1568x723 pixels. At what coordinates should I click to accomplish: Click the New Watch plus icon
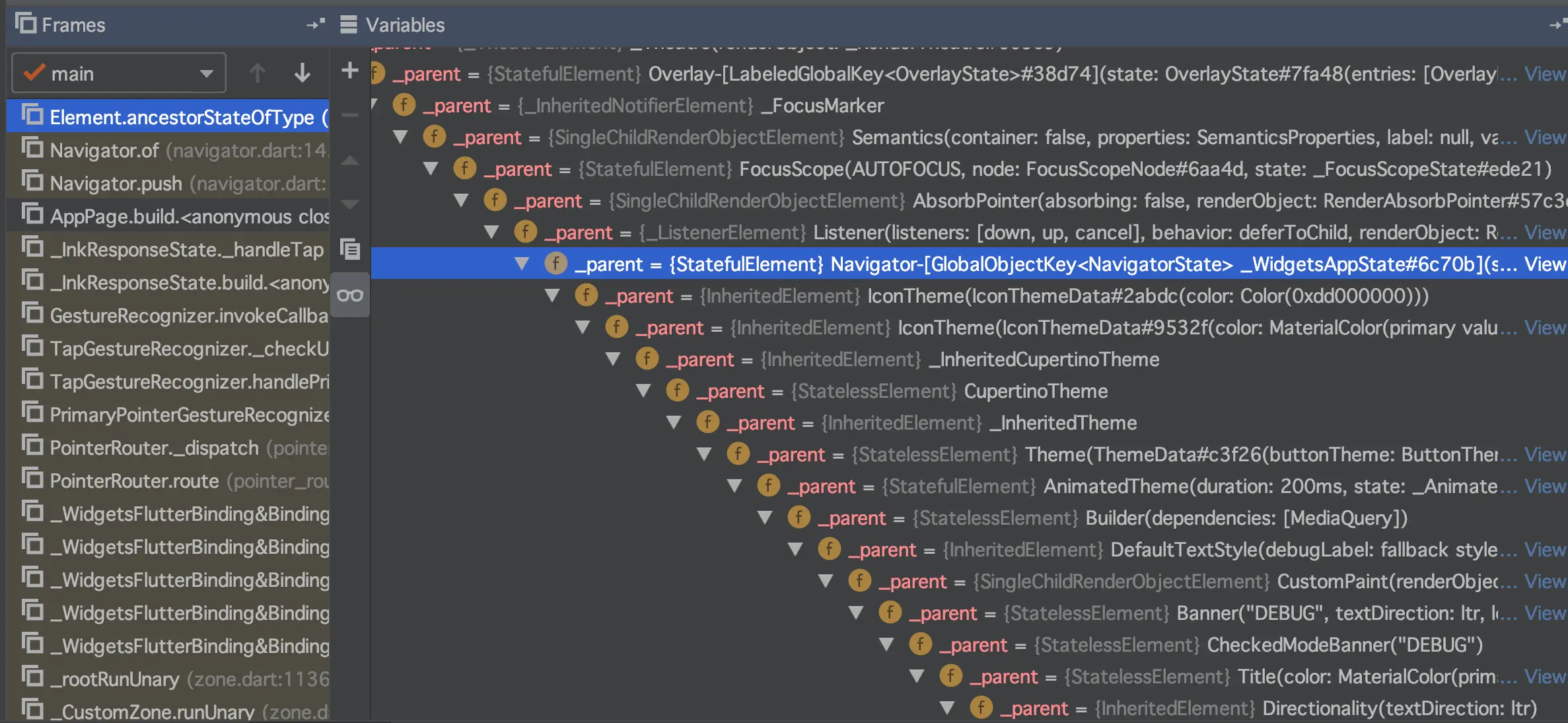point(349,71)
